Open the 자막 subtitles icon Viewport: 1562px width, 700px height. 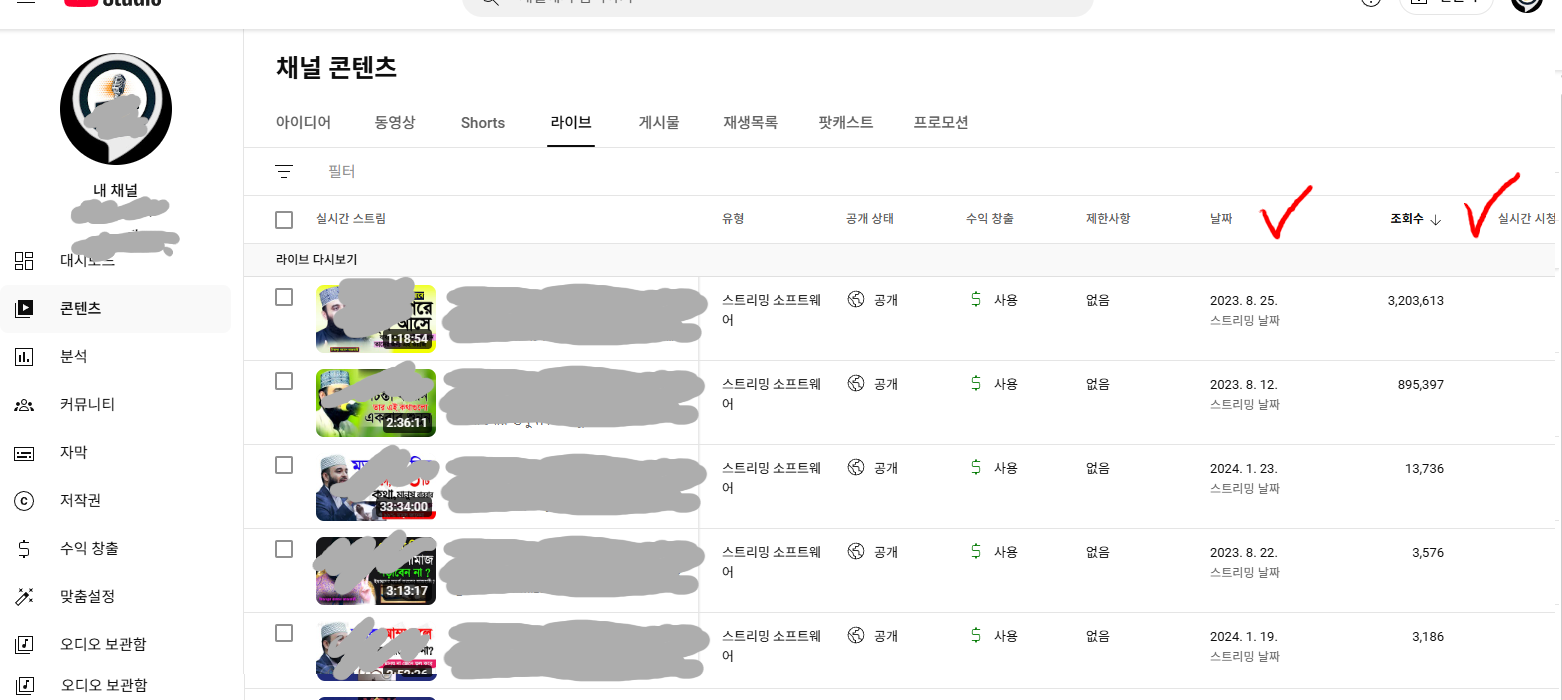pyautogui.click(x=24, y=453)
